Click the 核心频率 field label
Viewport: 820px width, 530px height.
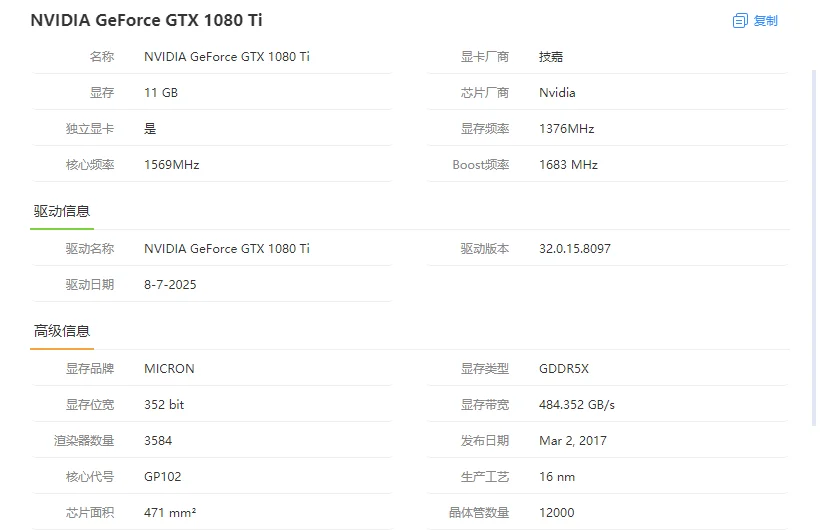[x=89, y=165]
